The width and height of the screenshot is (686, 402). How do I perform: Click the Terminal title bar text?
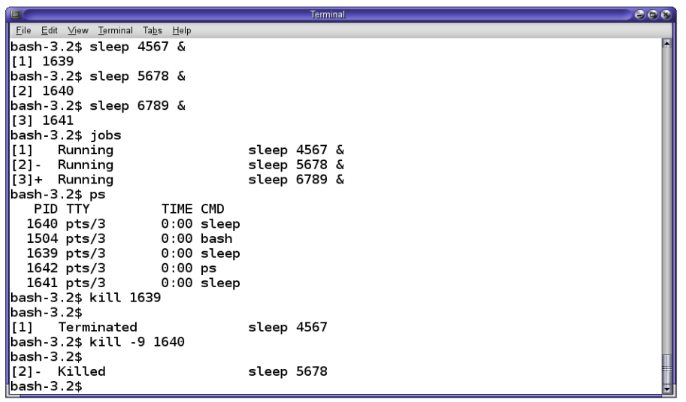pos(343,12)
